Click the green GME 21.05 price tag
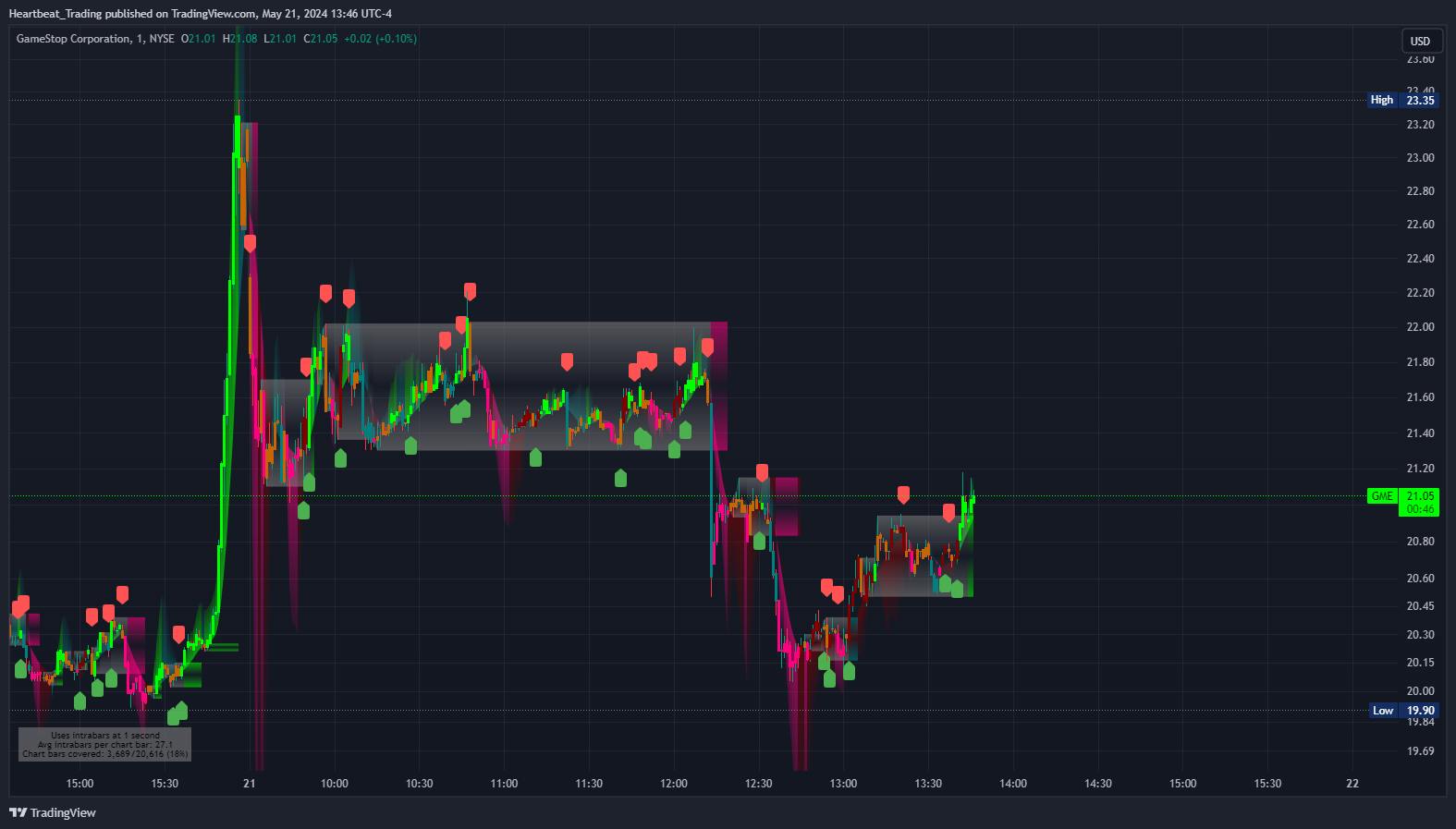 coord(1402,496)
